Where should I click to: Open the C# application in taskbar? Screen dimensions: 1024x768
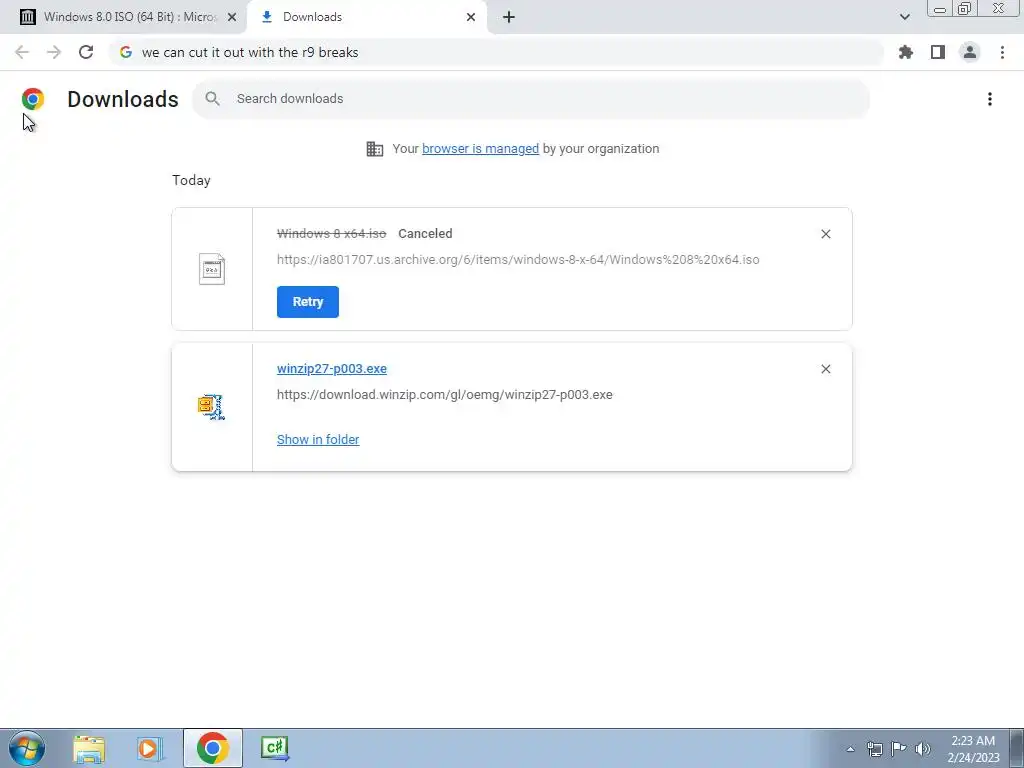pyautogui.click(x=274, y=748)
